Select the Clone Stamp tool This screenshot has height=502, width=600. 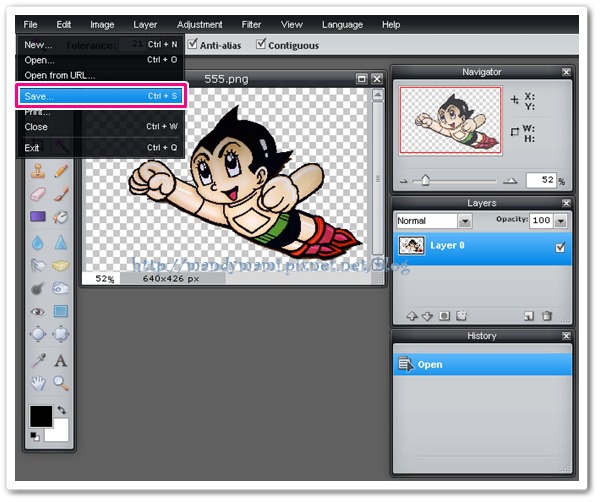[38, 171]
